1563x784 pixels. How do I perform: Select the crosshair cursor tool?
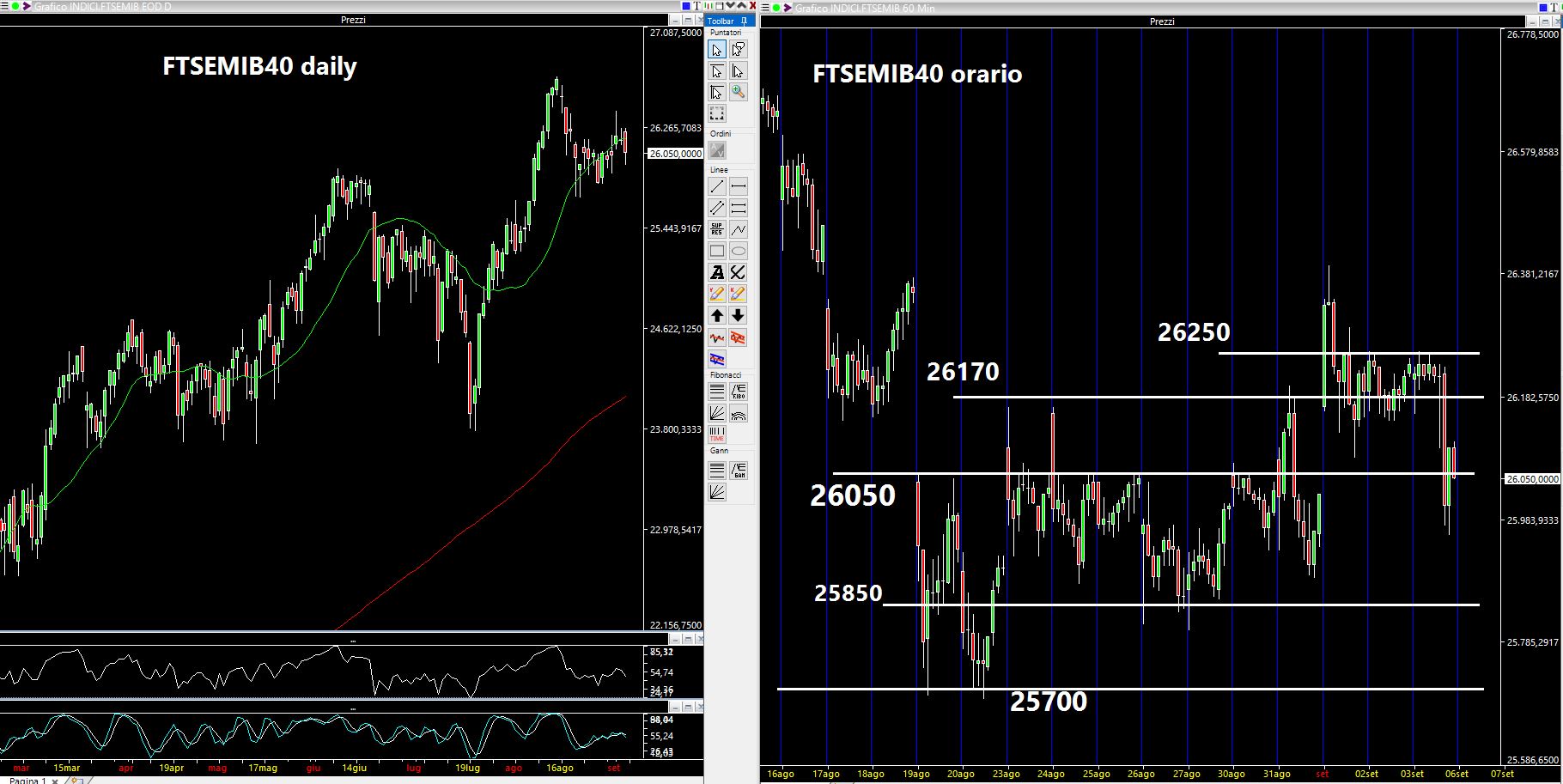point(717,93)
